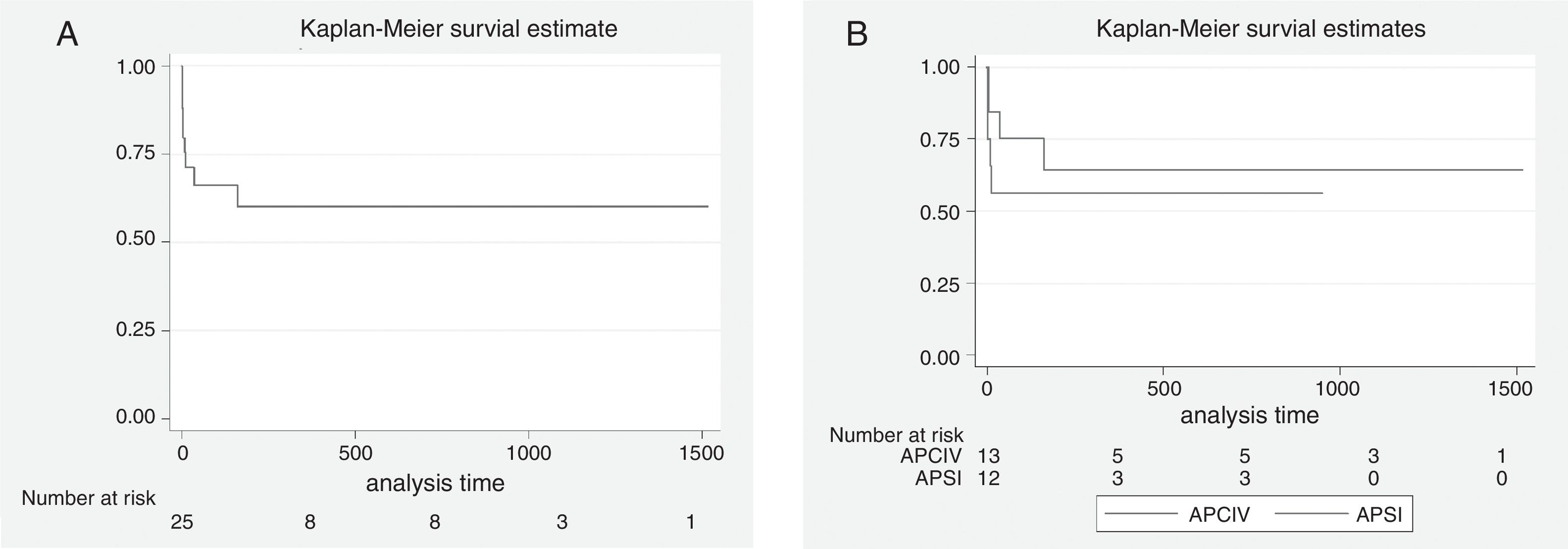Select the panel B Kaplan-Meier title
The height and width of the screenshot is (549, 1568).
(x=1261, y=29)
